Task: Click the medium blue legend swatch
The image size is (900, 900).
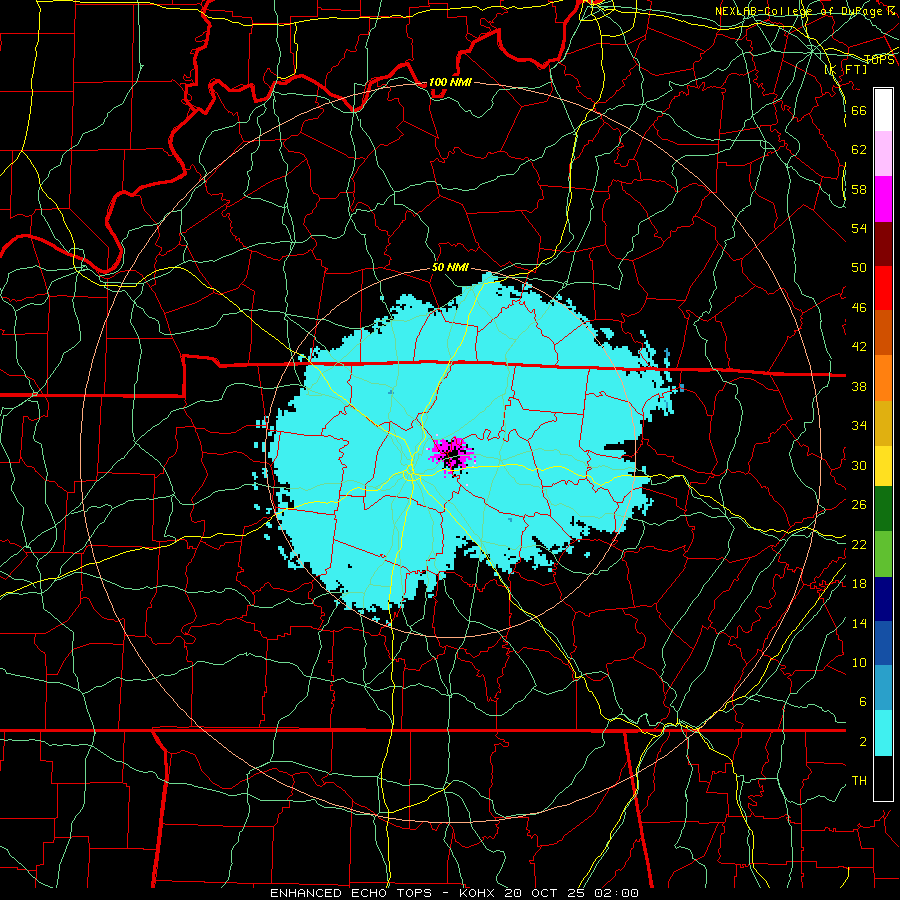Action: click(x=883, y=643)
